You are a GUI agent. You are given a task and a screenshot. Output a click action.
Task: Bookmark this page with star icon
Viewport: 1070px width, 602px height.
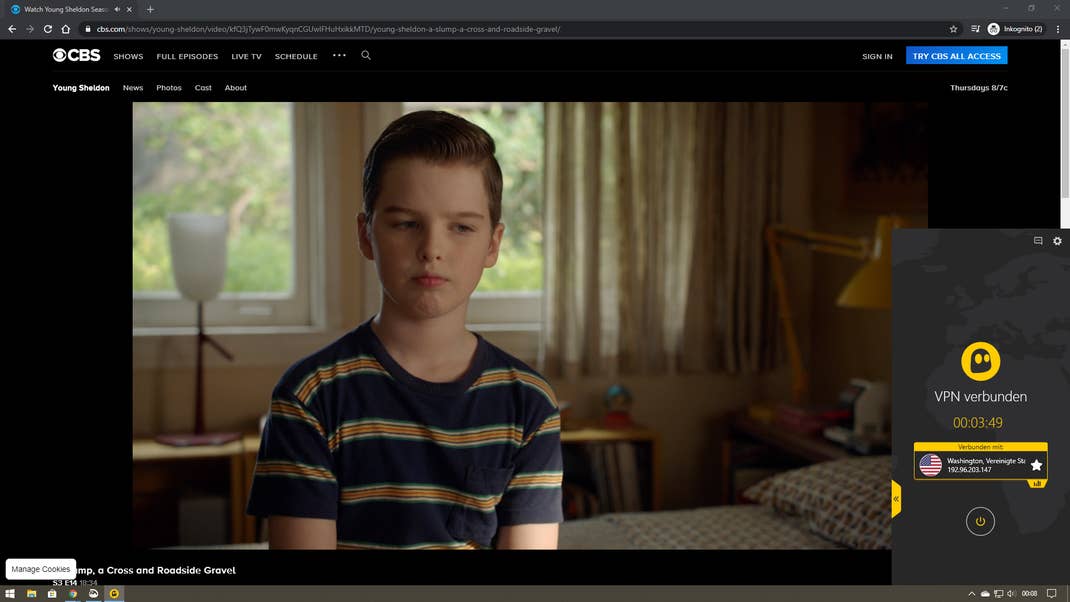[953, 29]
